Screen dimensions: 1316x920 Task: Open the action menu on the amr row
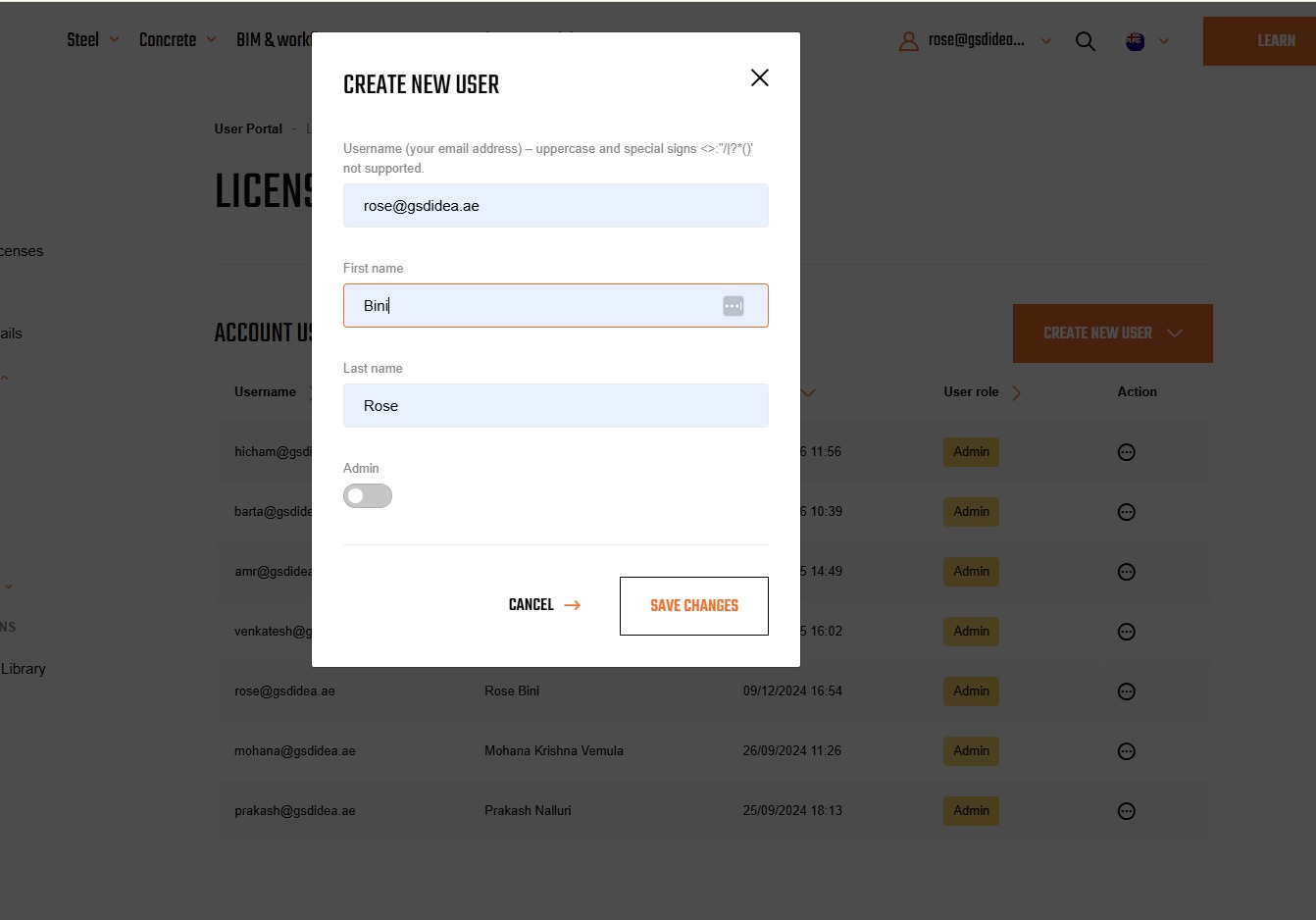click(1126, 571)
